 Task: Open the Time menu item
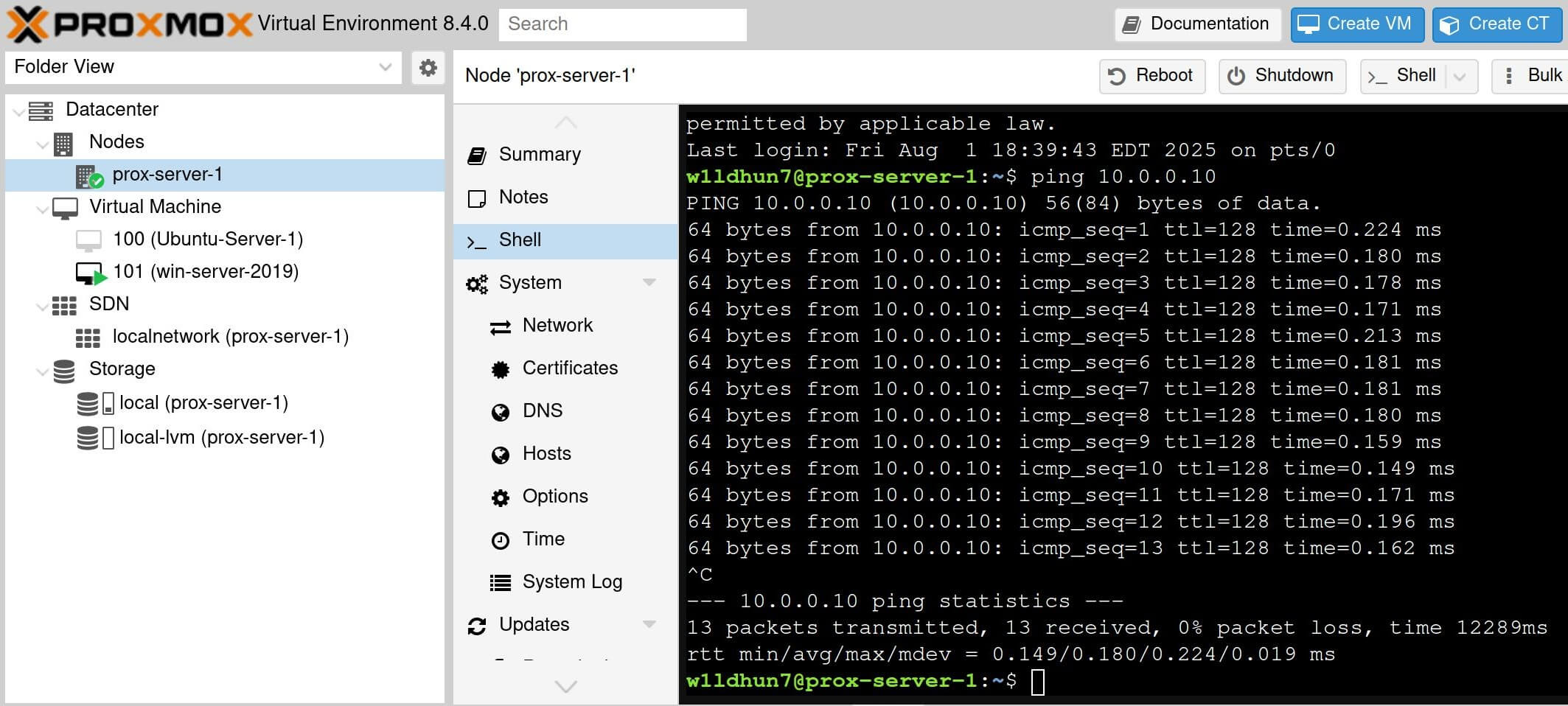click(565, 539)
